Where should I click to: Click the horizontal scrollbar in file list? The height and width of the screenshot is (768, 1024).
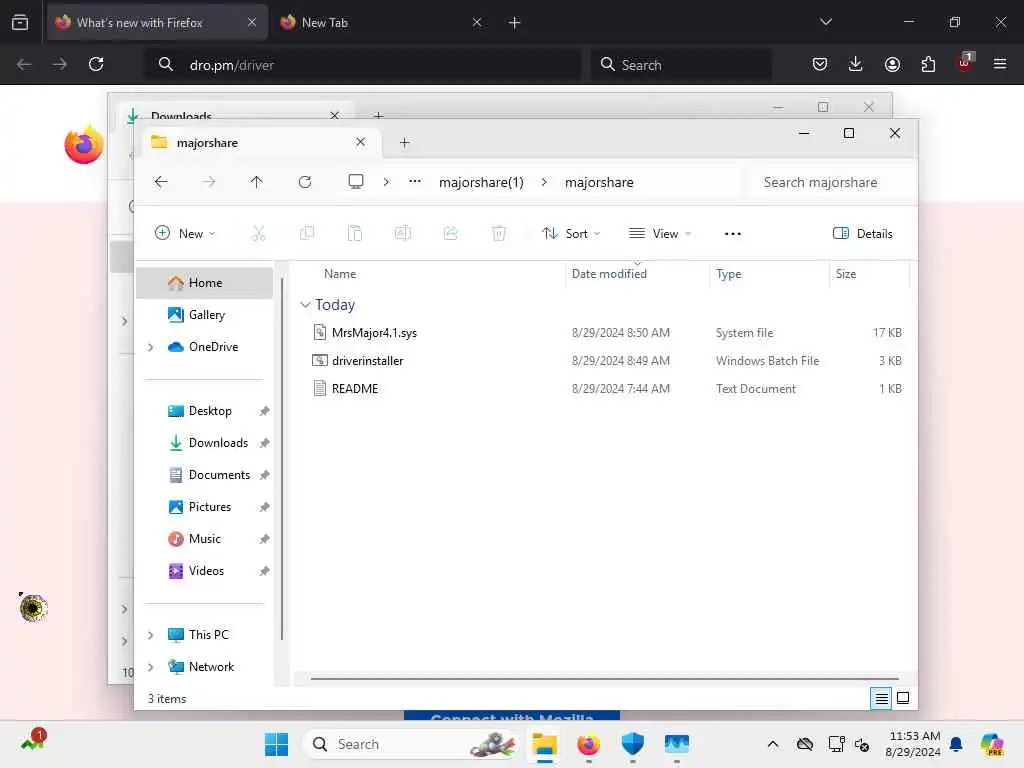(604, 679)
